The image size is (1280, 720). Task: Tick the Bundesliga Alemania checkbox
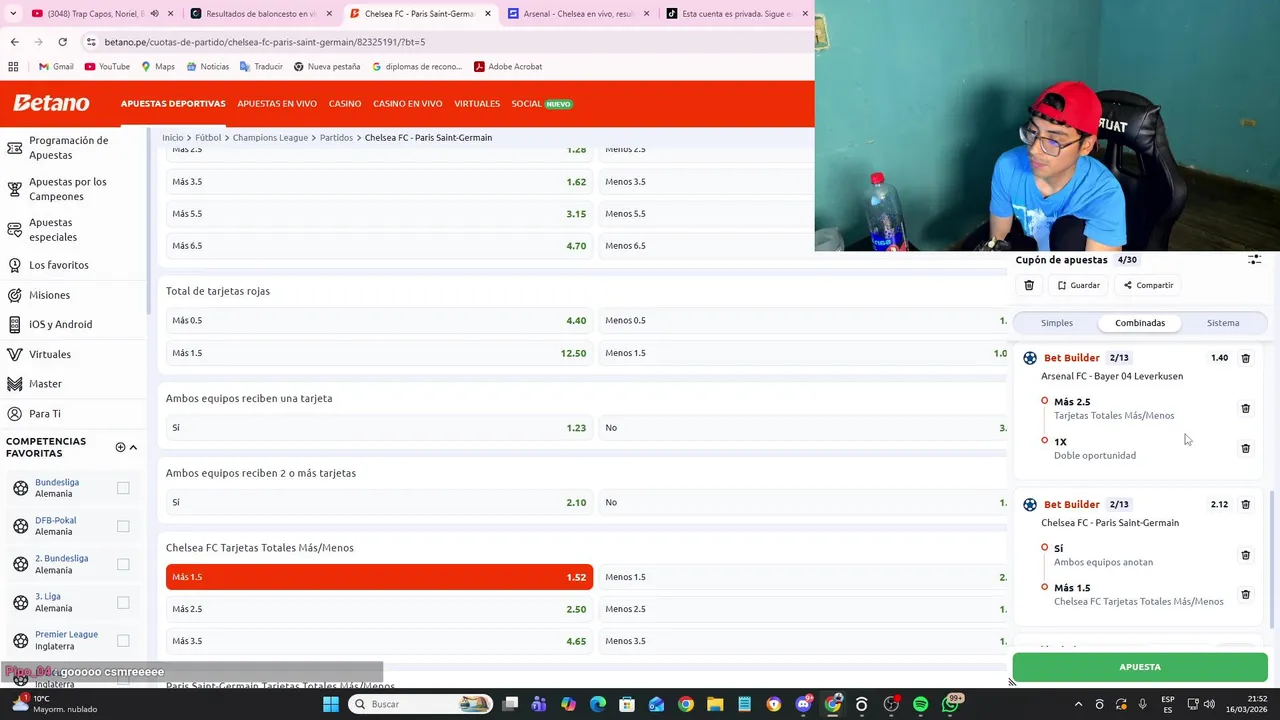pos(123,488)
